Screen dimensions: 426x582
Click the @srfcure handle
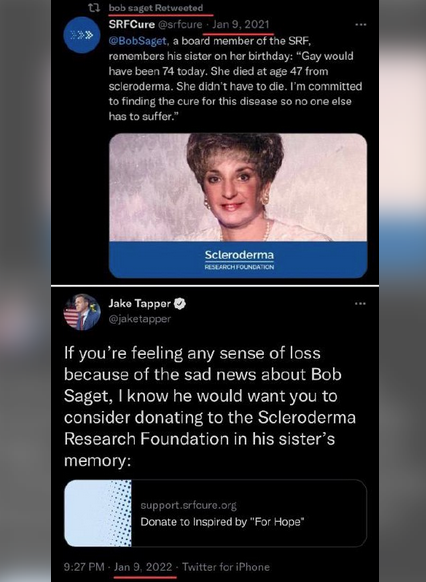pyautogui.click(x=180, y=24)
